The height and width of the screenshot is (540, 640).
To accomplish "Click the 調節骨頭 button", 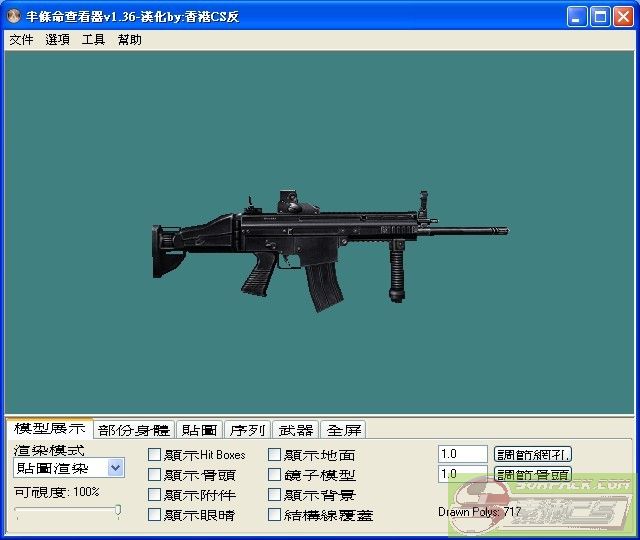I will (x=533, y=474).
